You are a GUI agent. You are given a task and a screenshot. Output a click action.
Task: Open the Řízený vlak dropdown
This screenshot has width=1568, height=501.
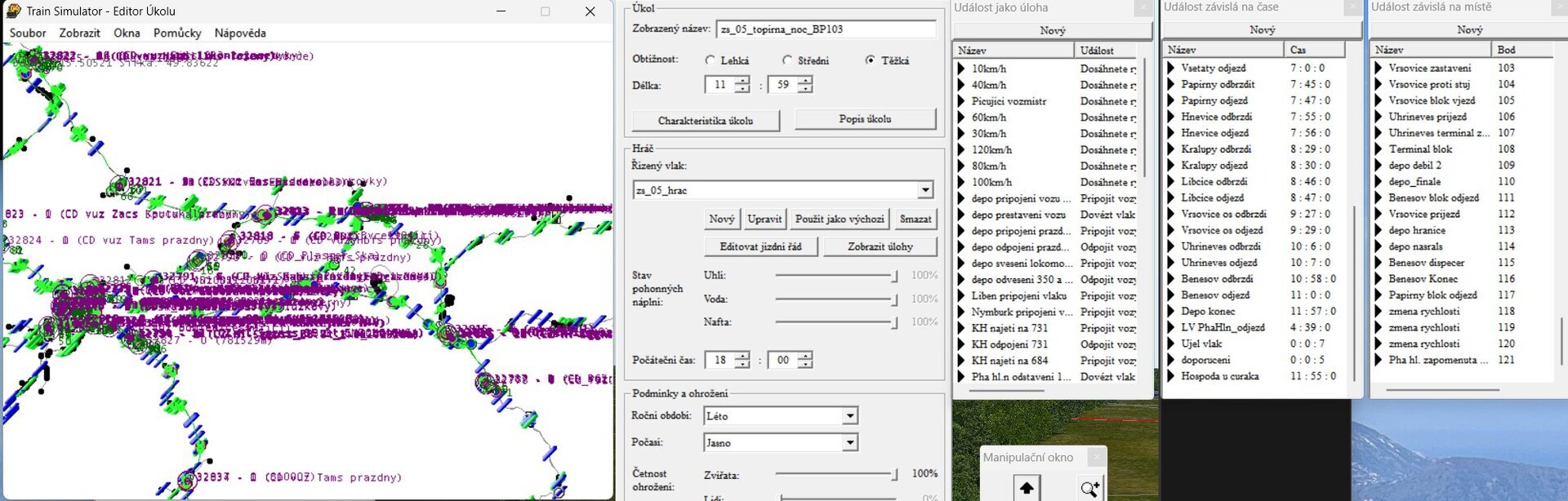pos(924,190)
